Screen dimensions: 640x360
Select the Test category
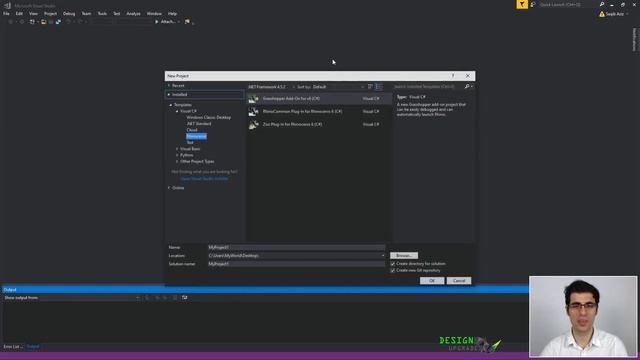click(x=190, y=142)
